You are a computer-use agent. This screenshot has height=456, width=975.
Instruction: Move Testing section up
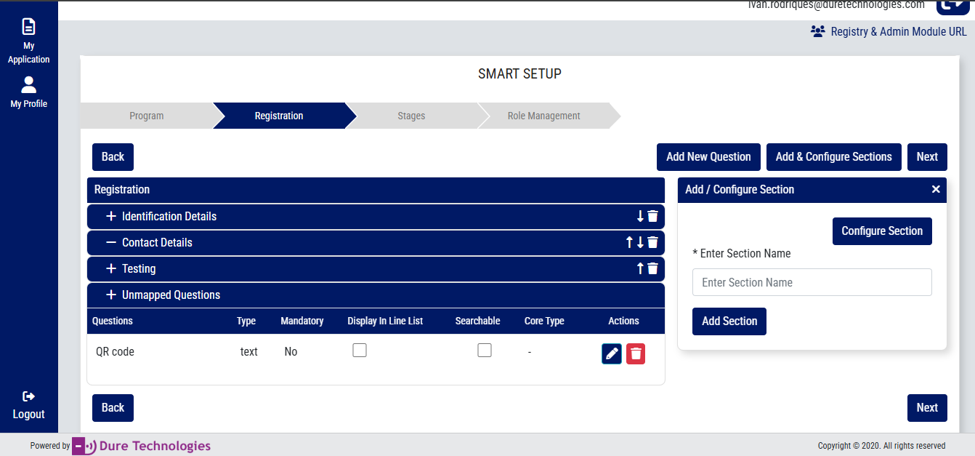click(x=640, y=269)
